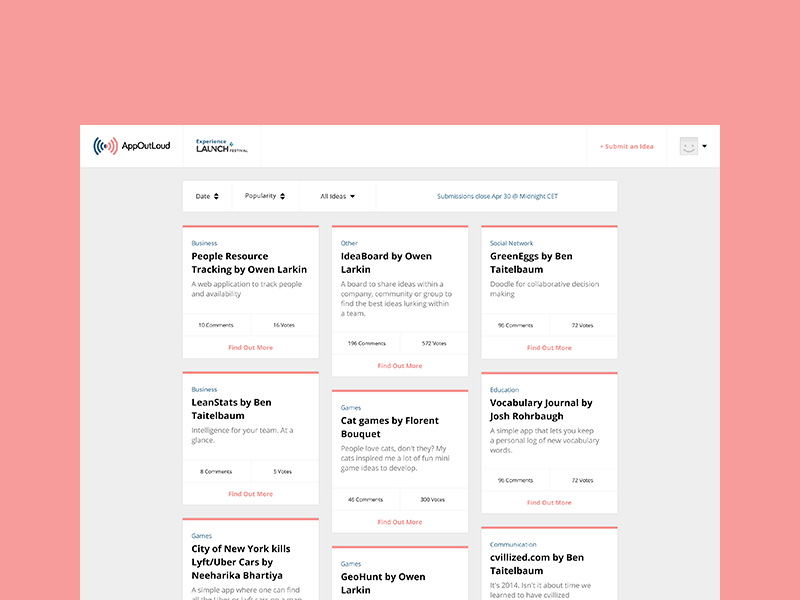This screenshot has height=600, width=800.
Task: Click 5 Votes on LeanStats
Action: [282, 471]
